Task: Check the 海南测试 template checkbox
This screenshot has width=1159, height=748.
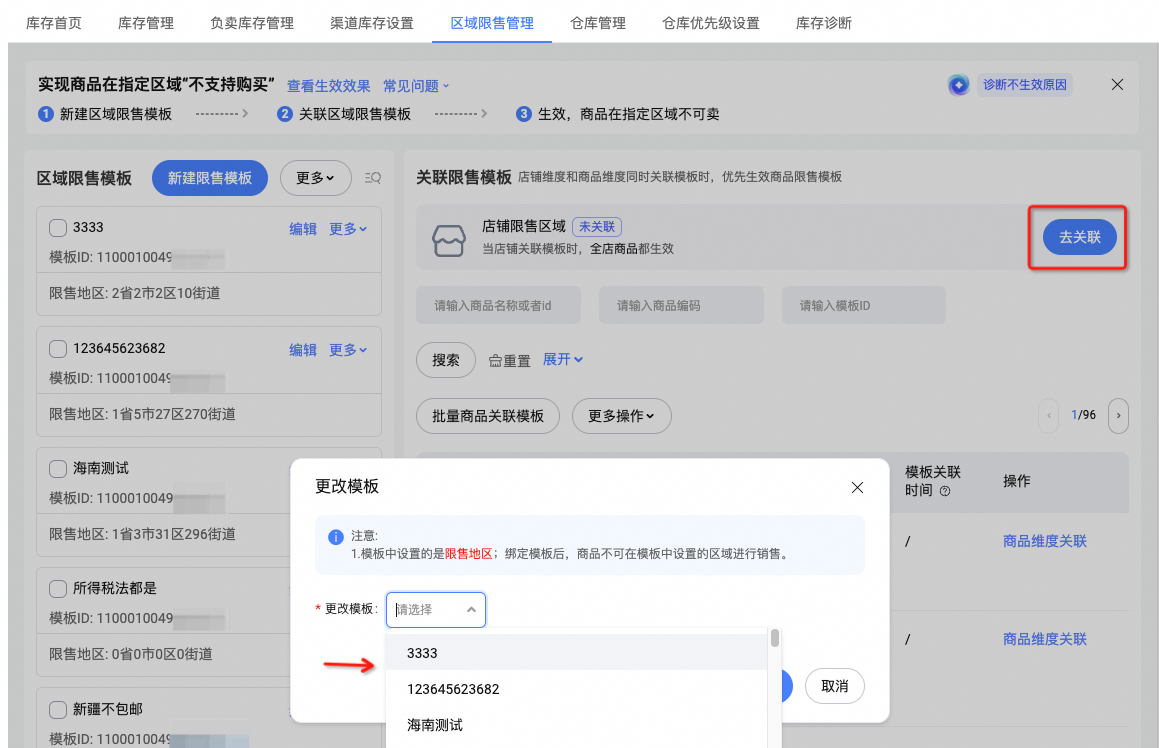Action: click(x=58, y=469)
